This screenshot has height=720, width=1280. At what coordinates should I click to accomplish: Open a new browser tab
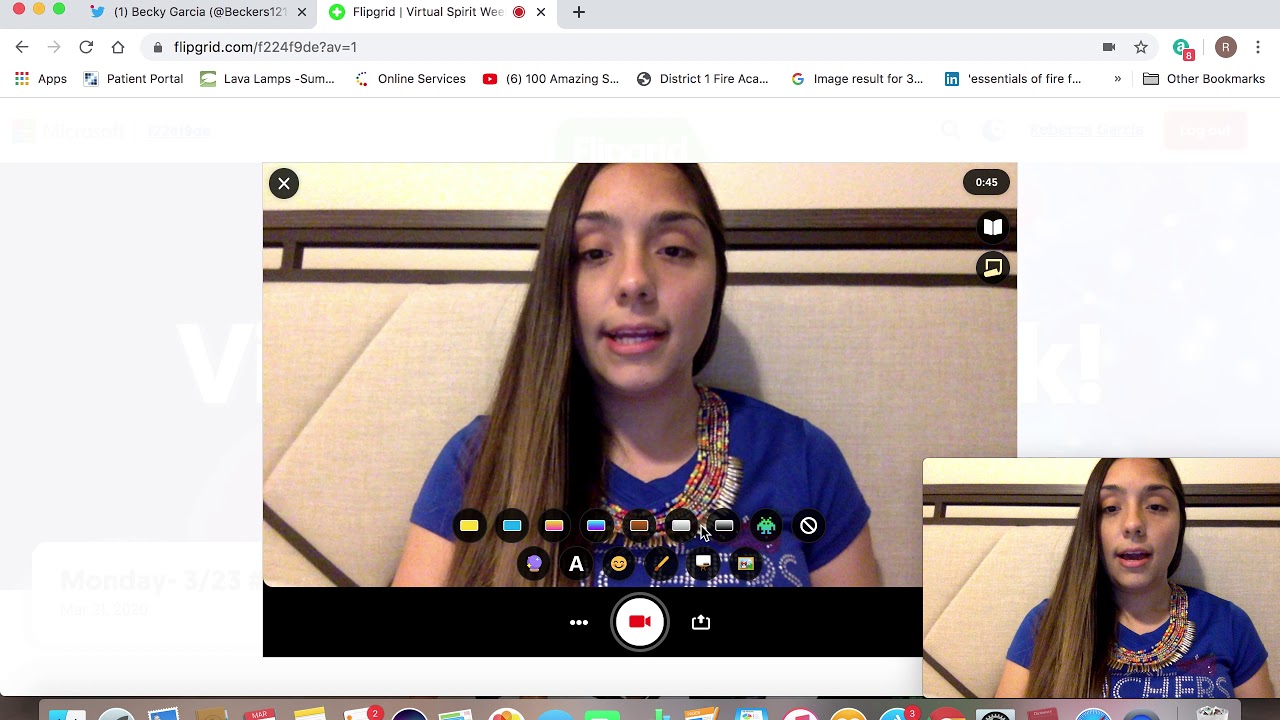(x=579, y=12)
